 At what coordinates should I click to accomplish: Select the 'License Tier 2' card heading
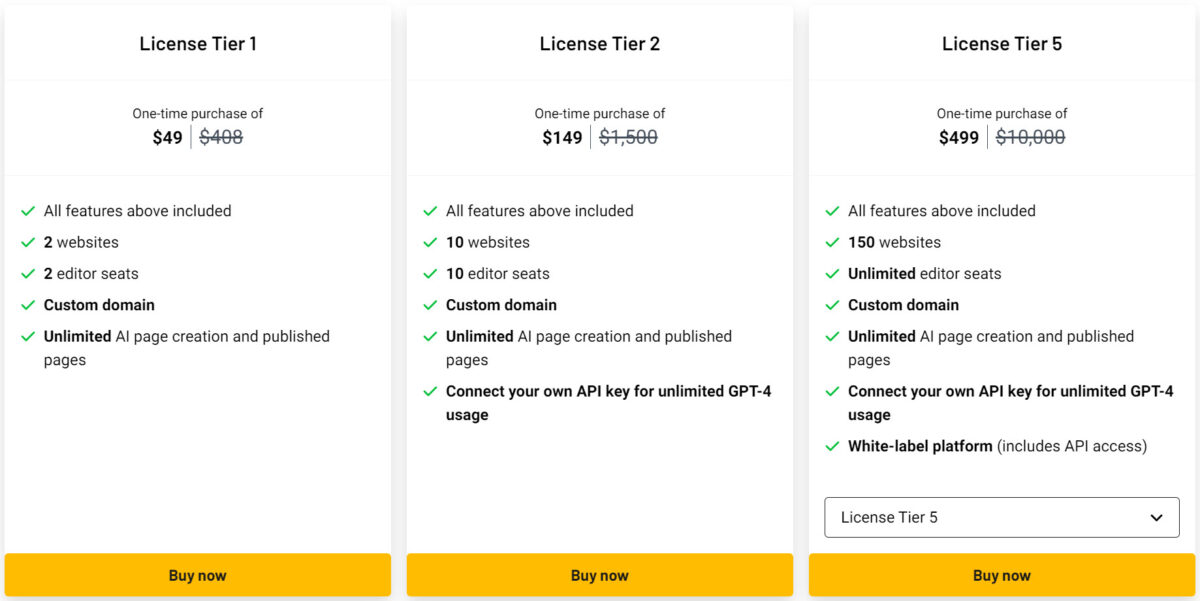(599, 43)
